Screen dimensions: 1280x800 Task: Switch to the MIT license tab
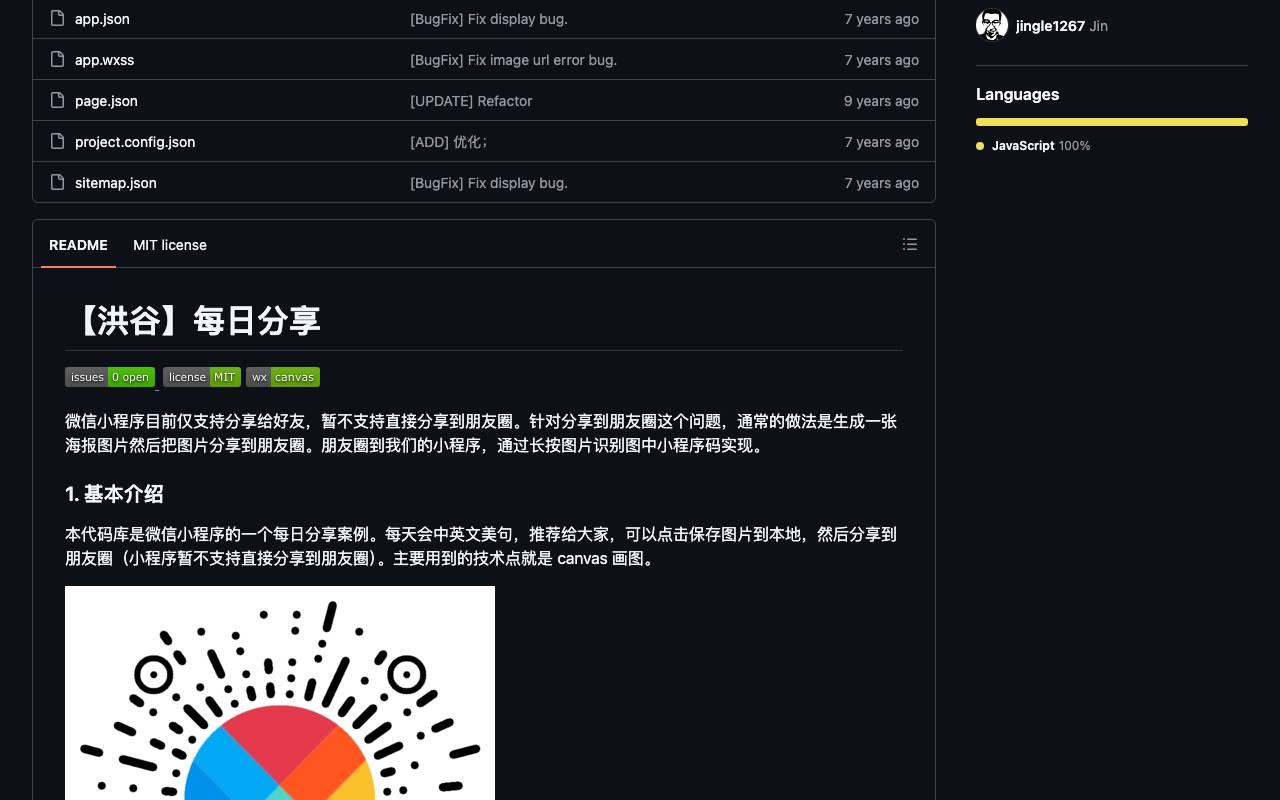(170, 245)
